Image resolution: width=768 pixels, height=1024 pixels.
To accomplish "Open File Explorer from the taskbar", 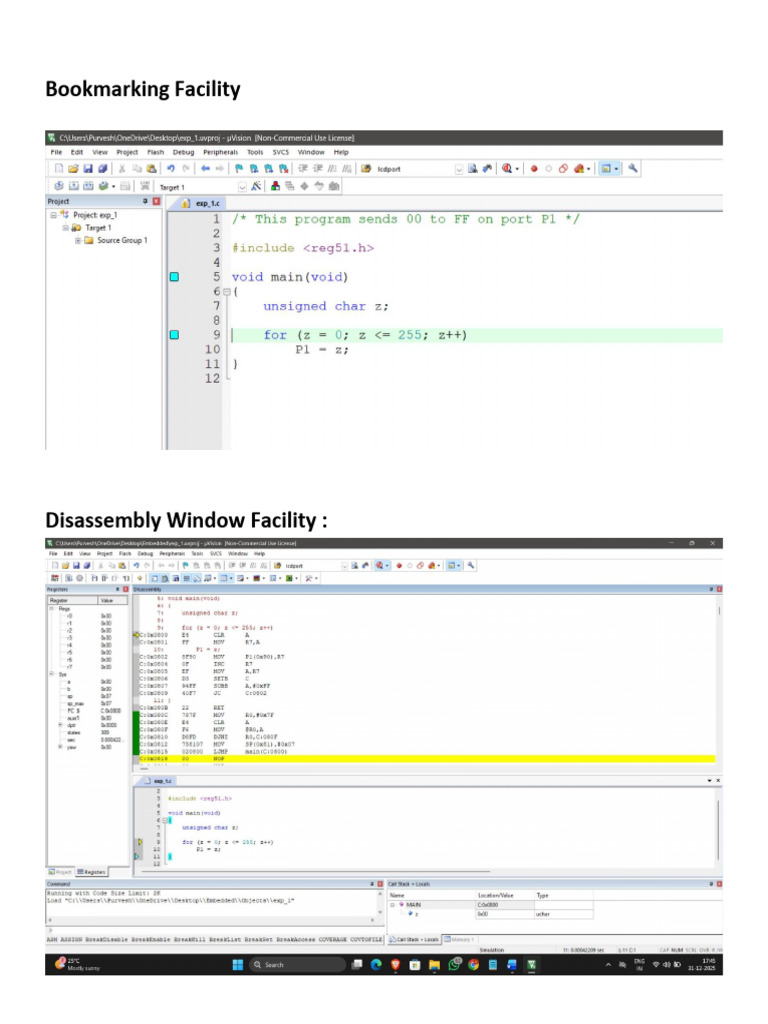I will [x=434, y=965].
